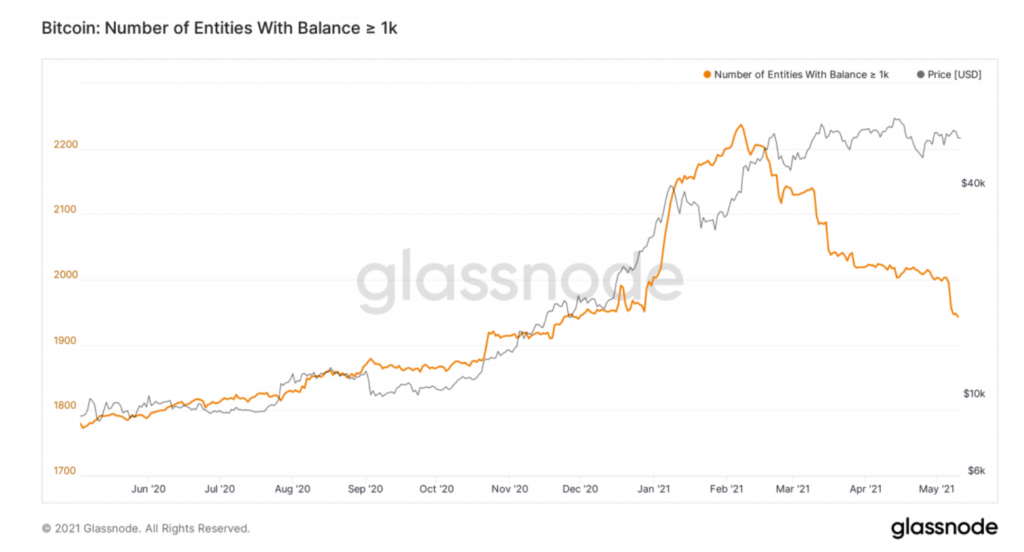Click the chart title text
The width and height of the screenshot is (1024, 552).
point(220,28)
